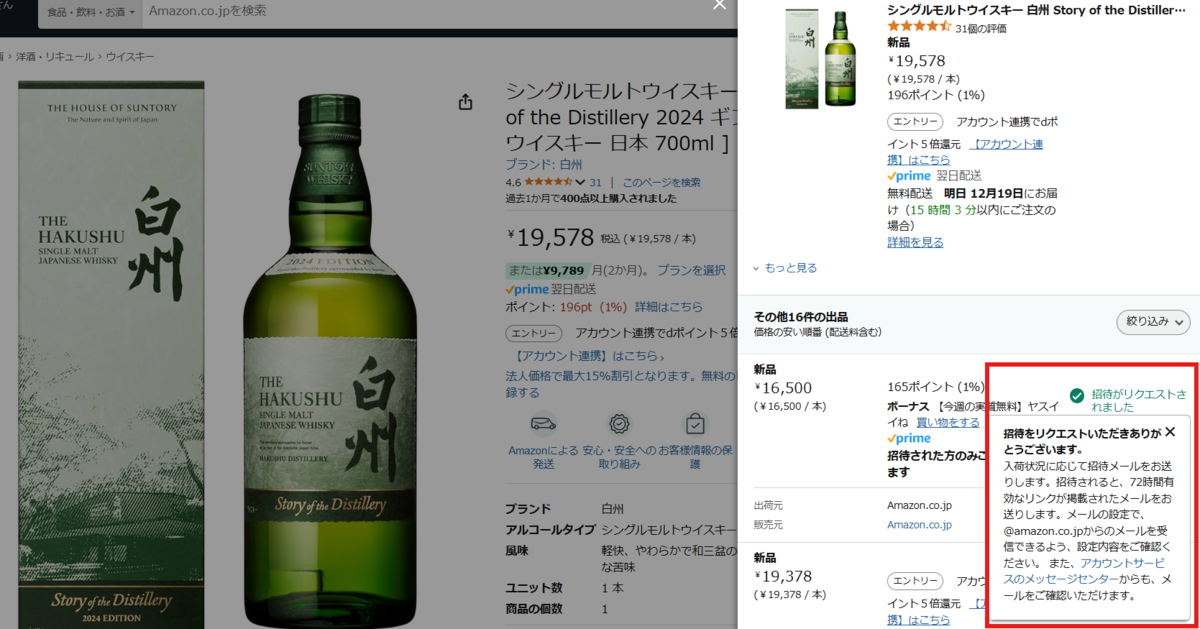Click the share icon above product title

465,102
